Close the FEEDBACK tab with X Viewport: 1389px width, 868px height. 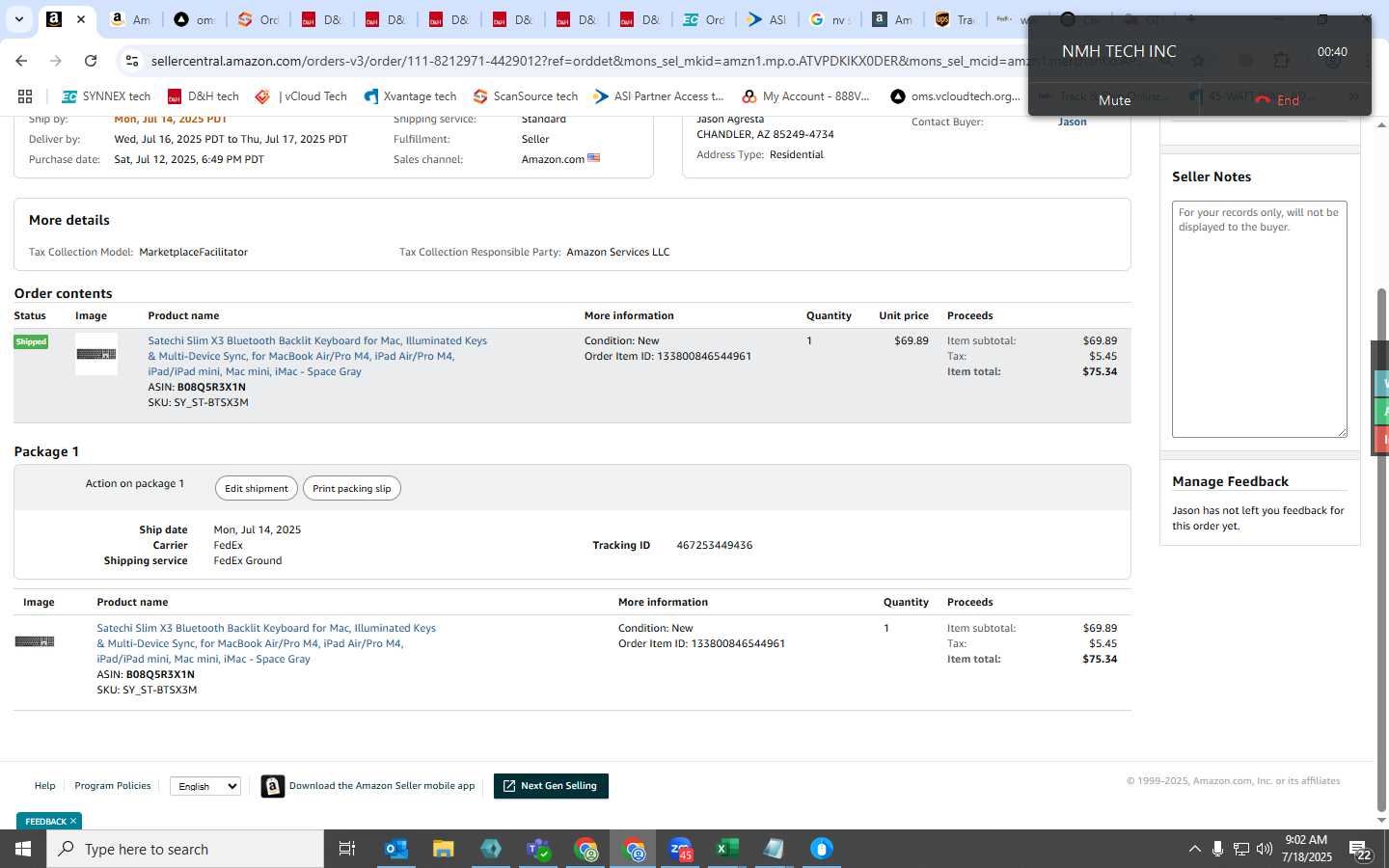point(73,821)
